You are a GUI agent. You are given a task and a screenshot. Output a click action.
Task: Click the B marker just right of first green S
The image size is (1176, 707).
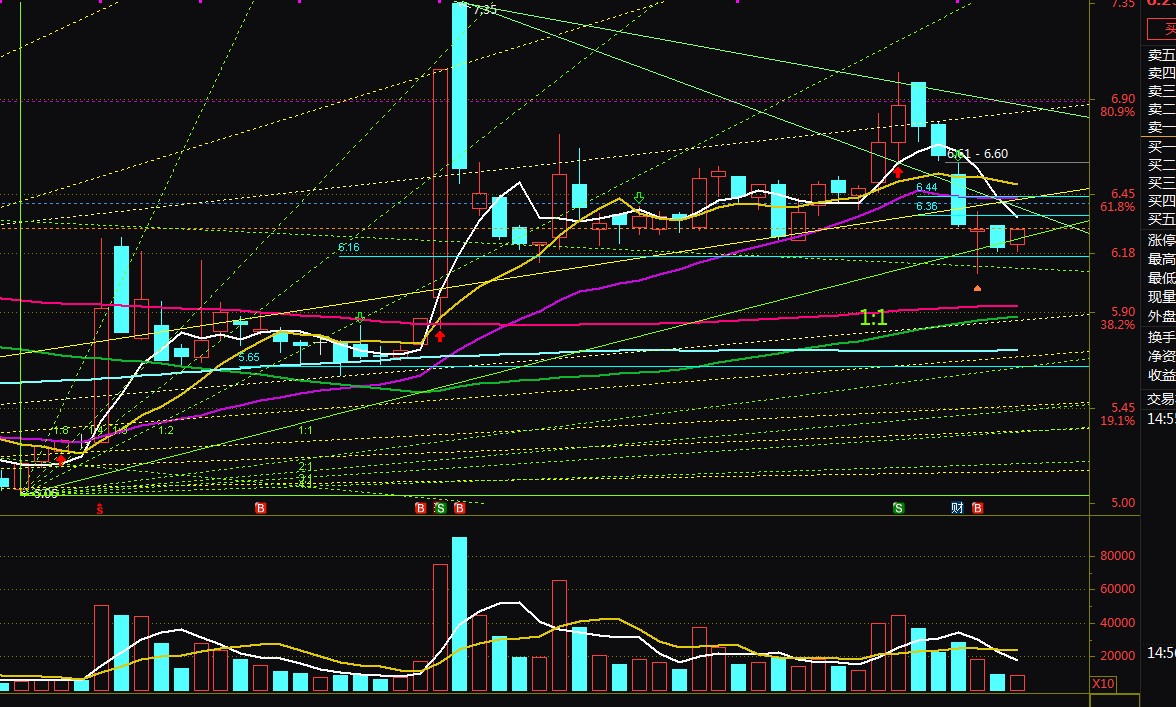pyautogui.click(x=460, y=508)
